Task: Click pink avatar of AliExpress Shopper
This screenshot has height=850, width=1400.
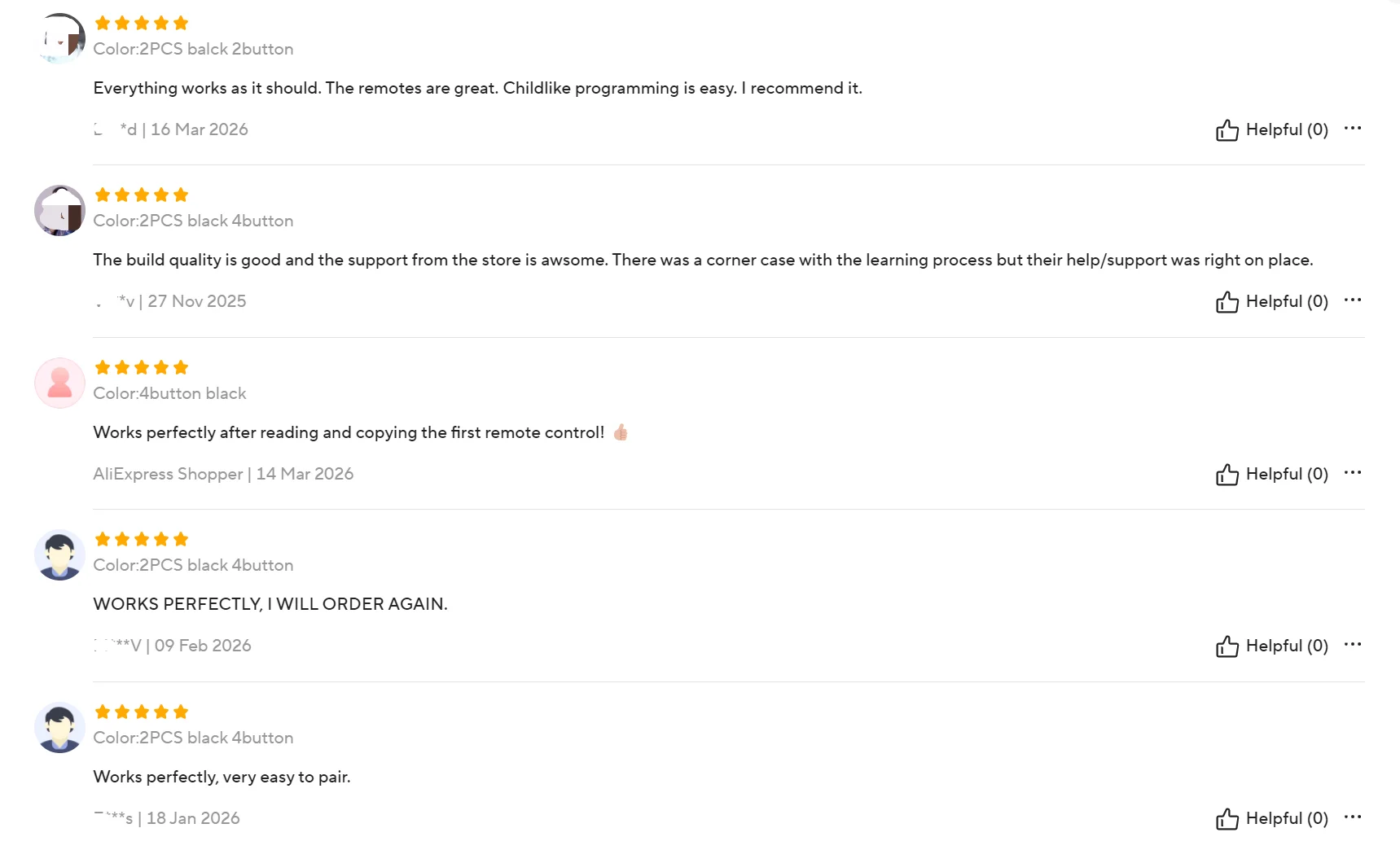Action: pyautogui.click(x=60, y=383)
